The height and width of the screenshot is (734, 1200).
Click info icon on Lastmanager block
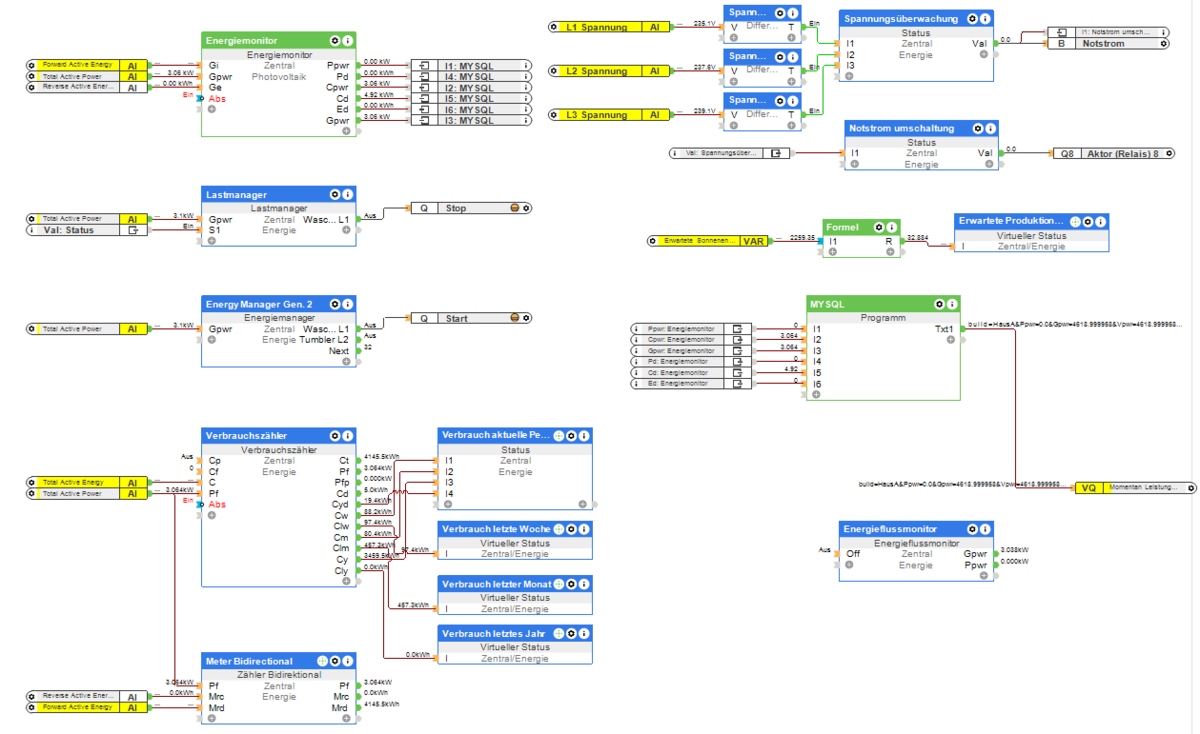point(347,194)
